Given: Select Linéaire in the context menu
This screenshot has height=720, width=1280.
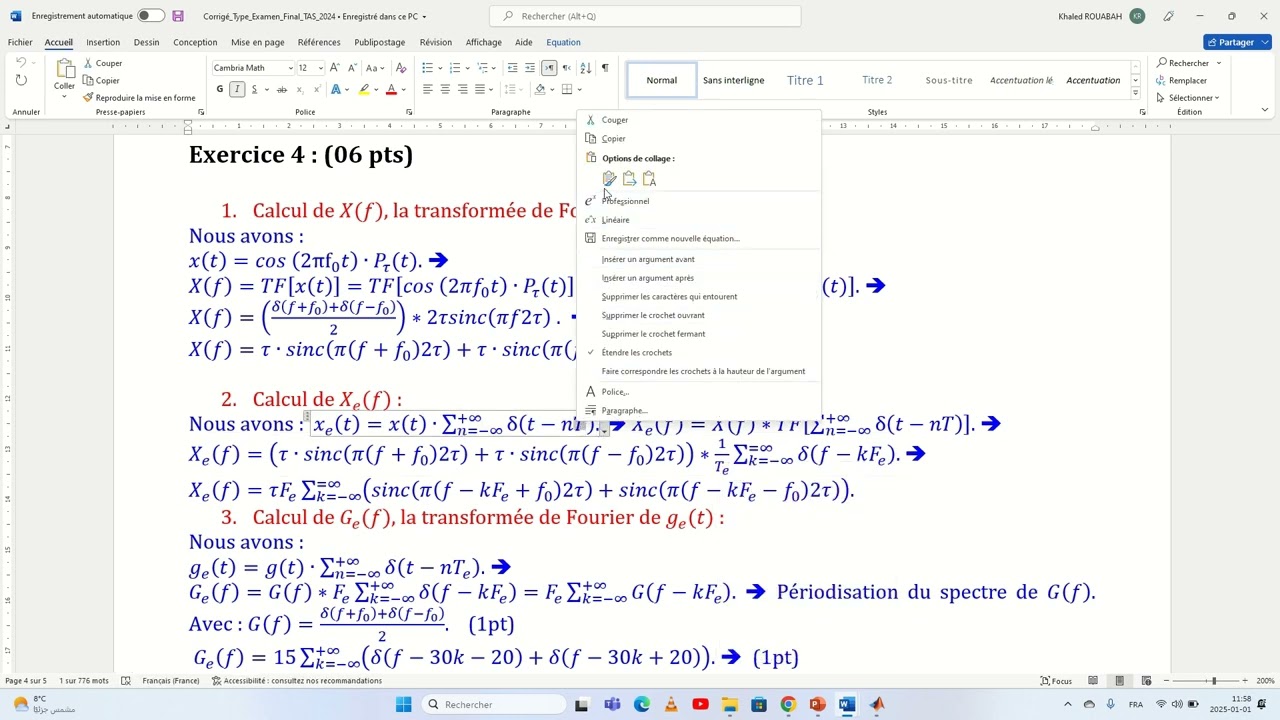Looking at the screenshot, I should [x=615, y=220].
